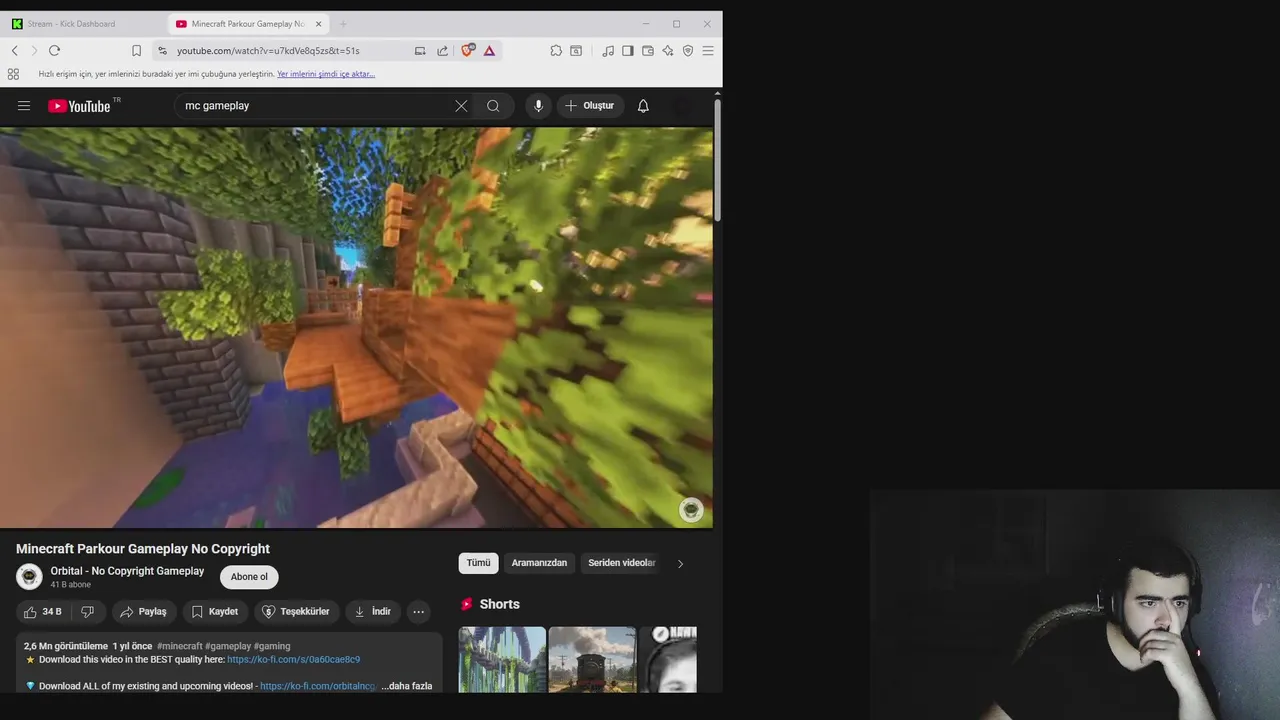The image size is (1280, 720).
Task: Go back to the previous page
Action: click(x=15, y=51)
